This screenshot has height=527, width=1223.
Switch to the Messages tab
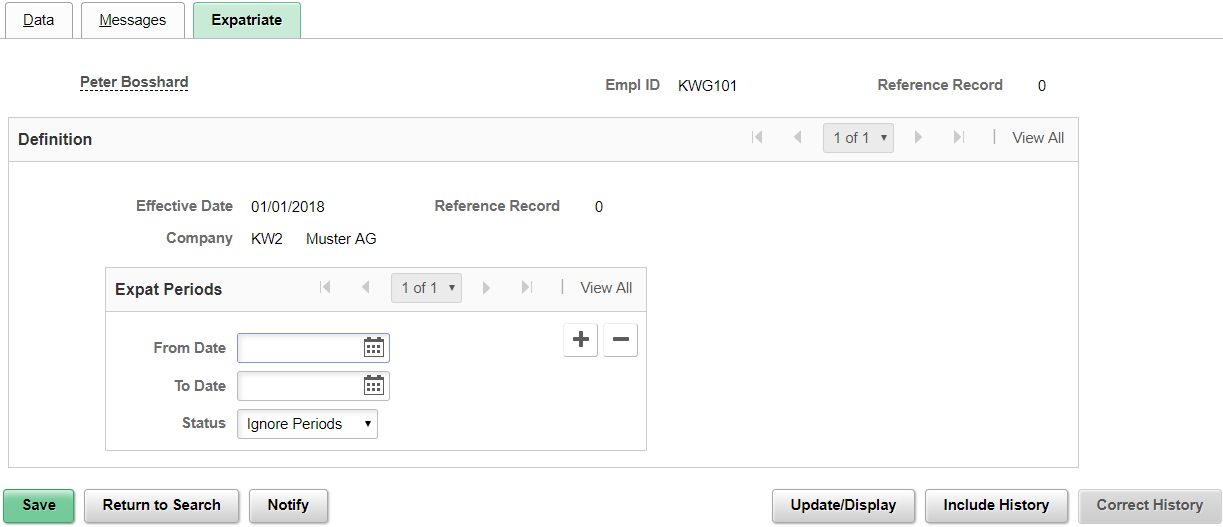(x=133, y=20)
